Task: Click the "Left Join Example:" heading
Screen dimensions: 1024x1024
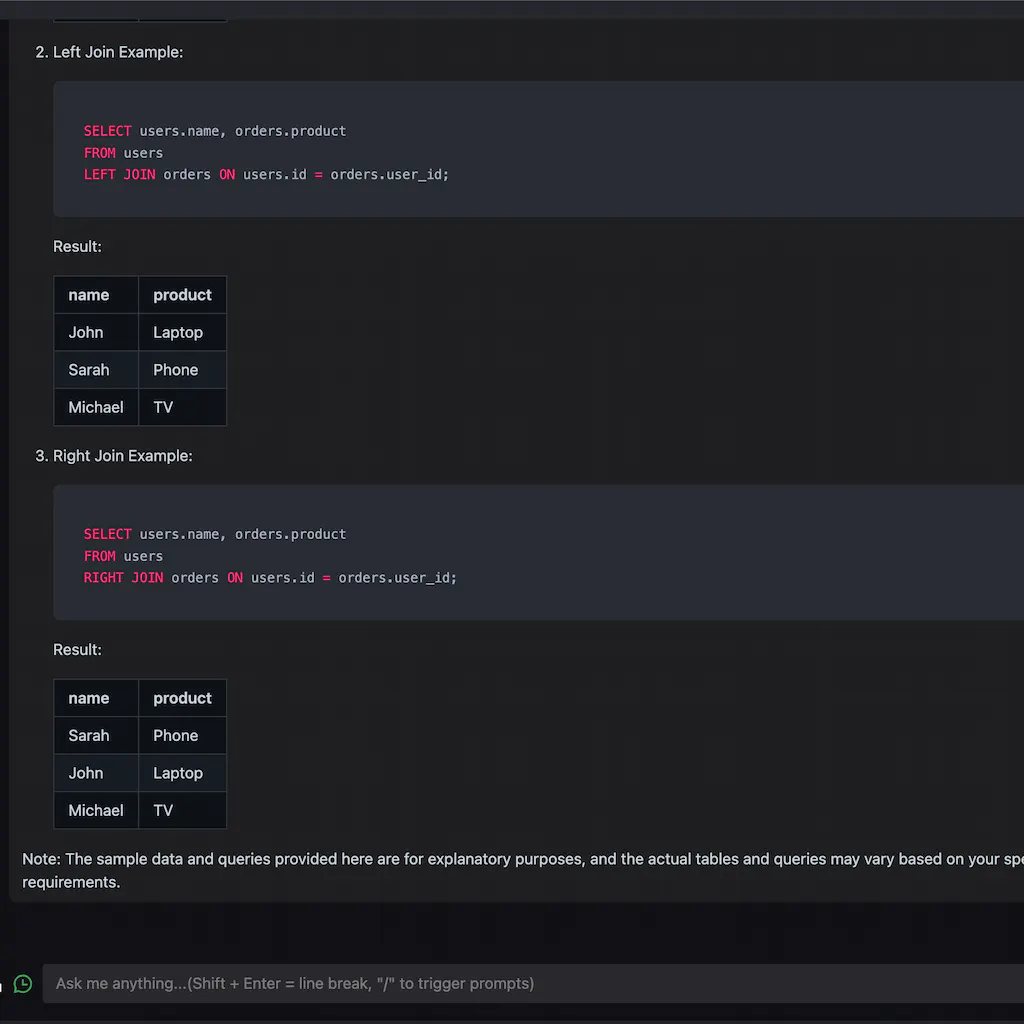Action: [x=118, y=52]
